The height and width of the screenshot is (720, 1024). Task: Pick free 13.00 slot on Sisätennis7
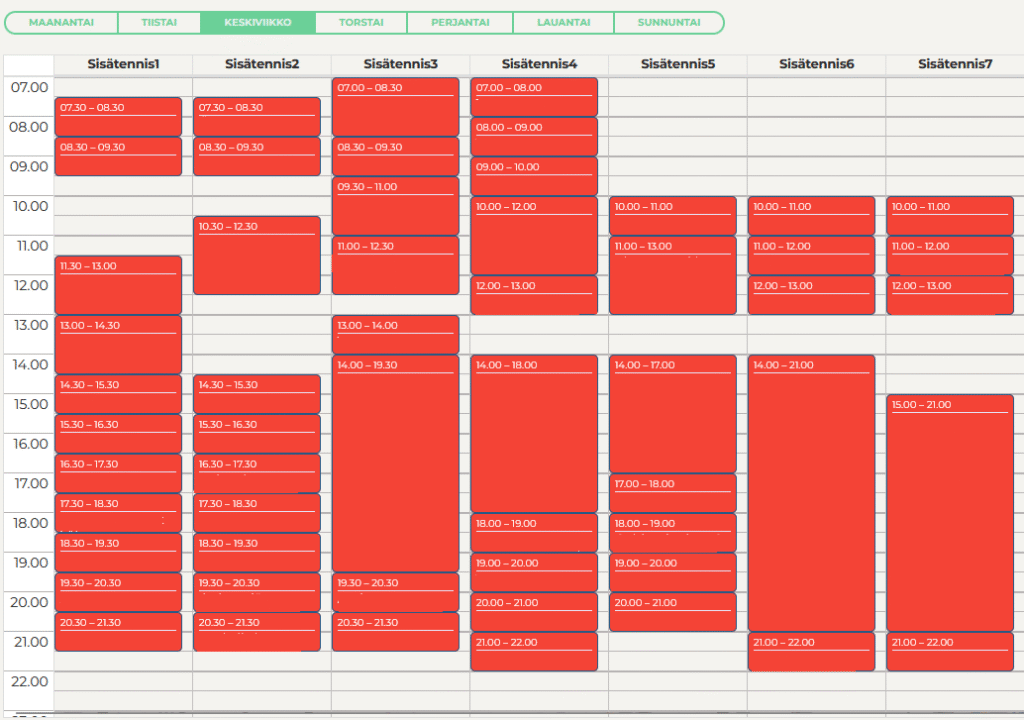[x=954, y=325]
